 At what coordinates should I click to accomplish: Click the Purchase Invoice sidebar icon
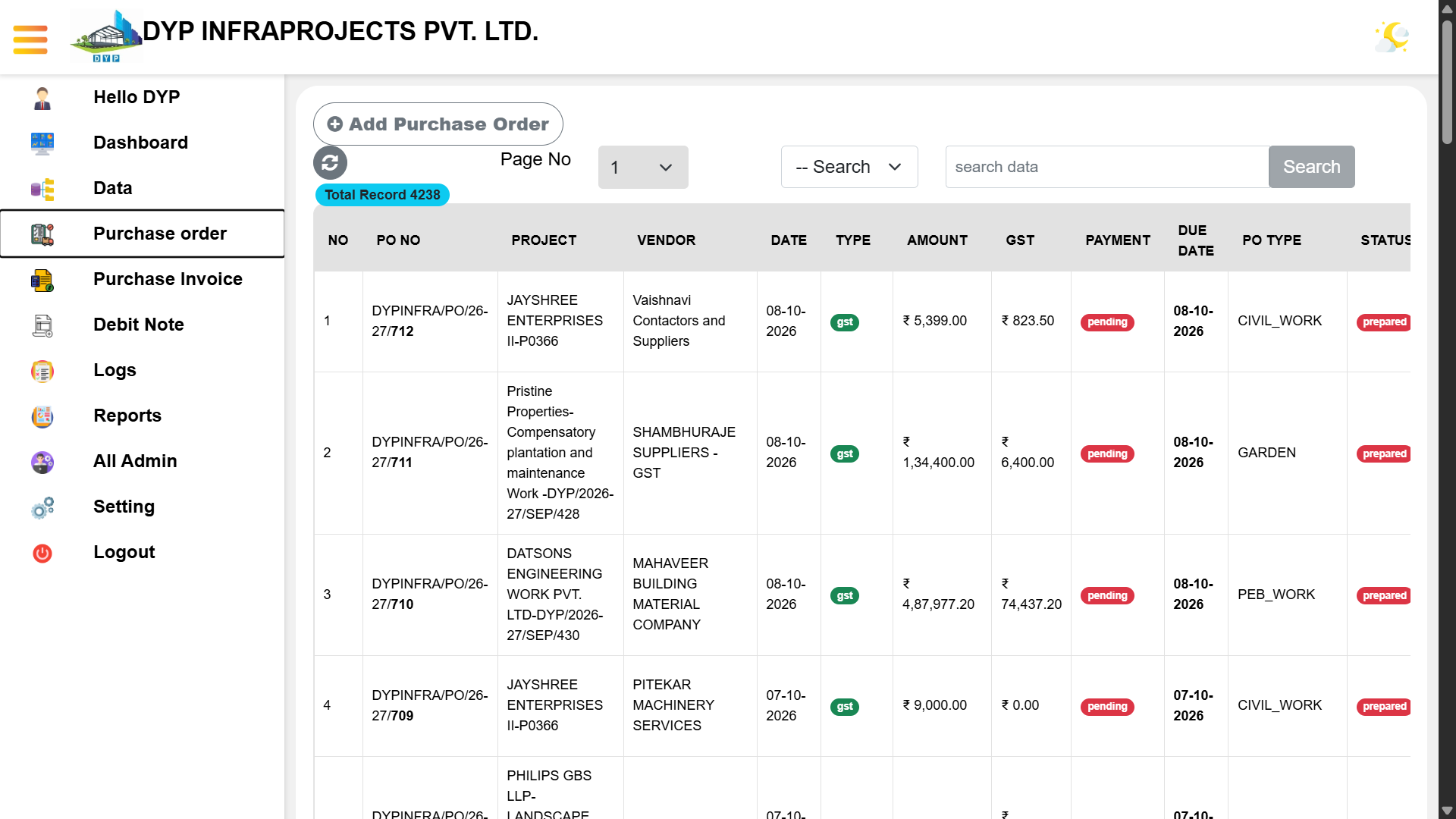pos(42,280)
